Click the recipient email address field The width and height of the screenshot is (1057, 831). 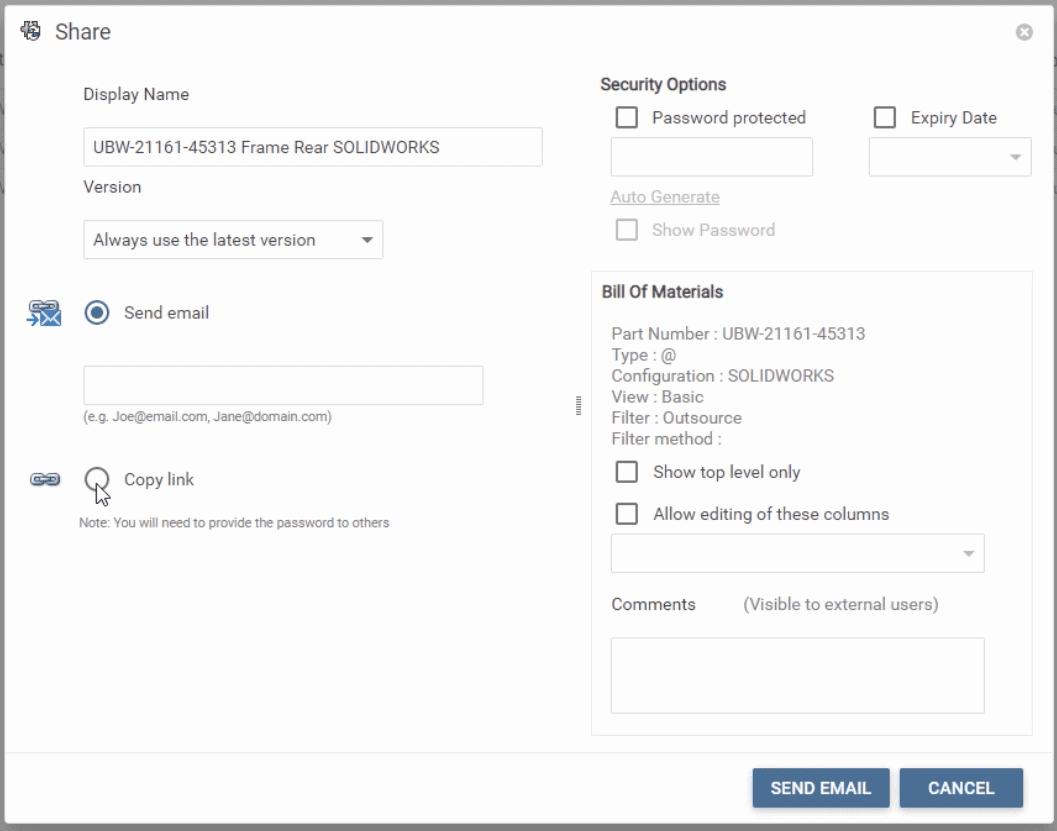282,385
